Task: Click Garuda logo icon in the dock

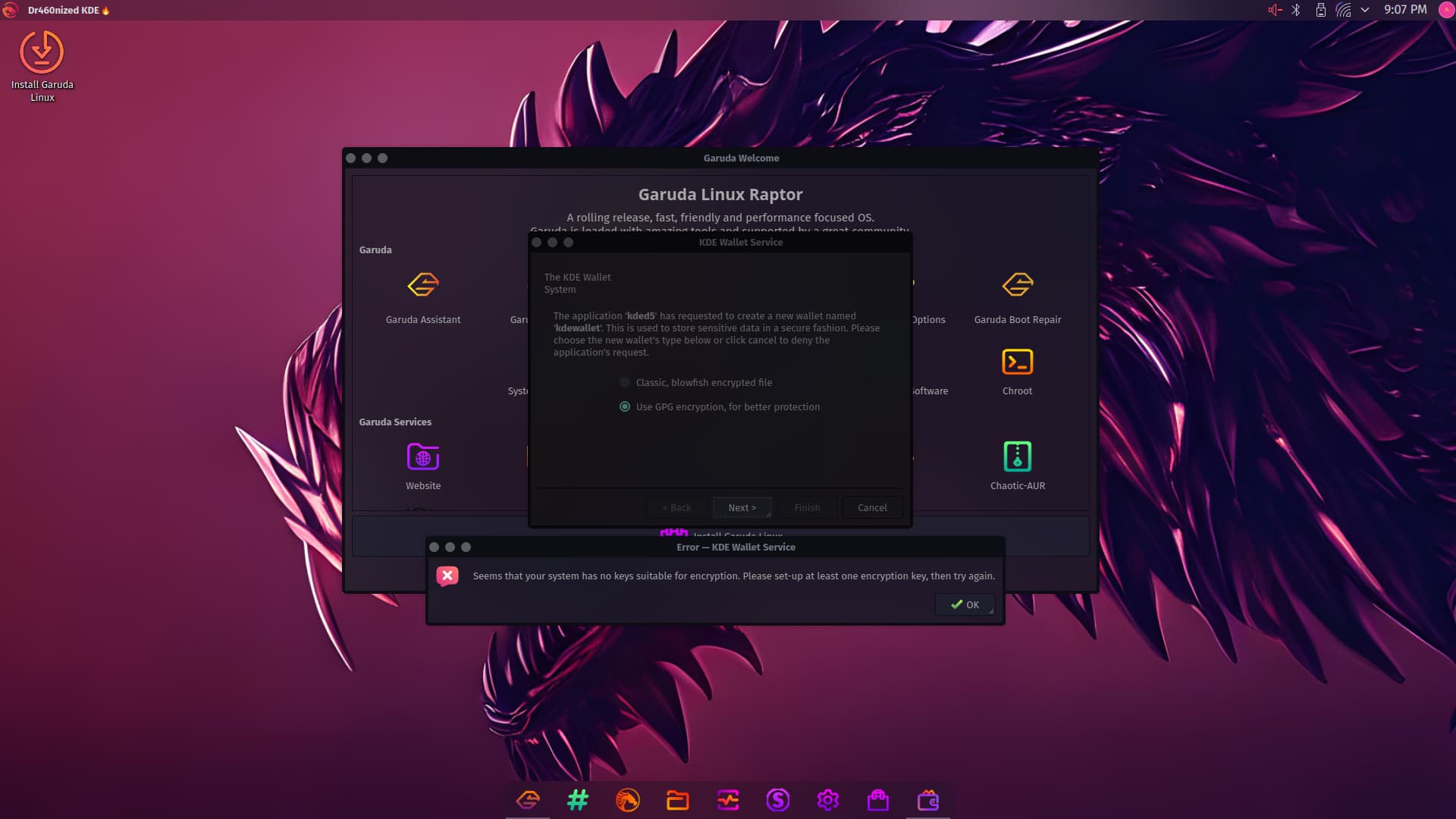Action: tap(528, 800)
